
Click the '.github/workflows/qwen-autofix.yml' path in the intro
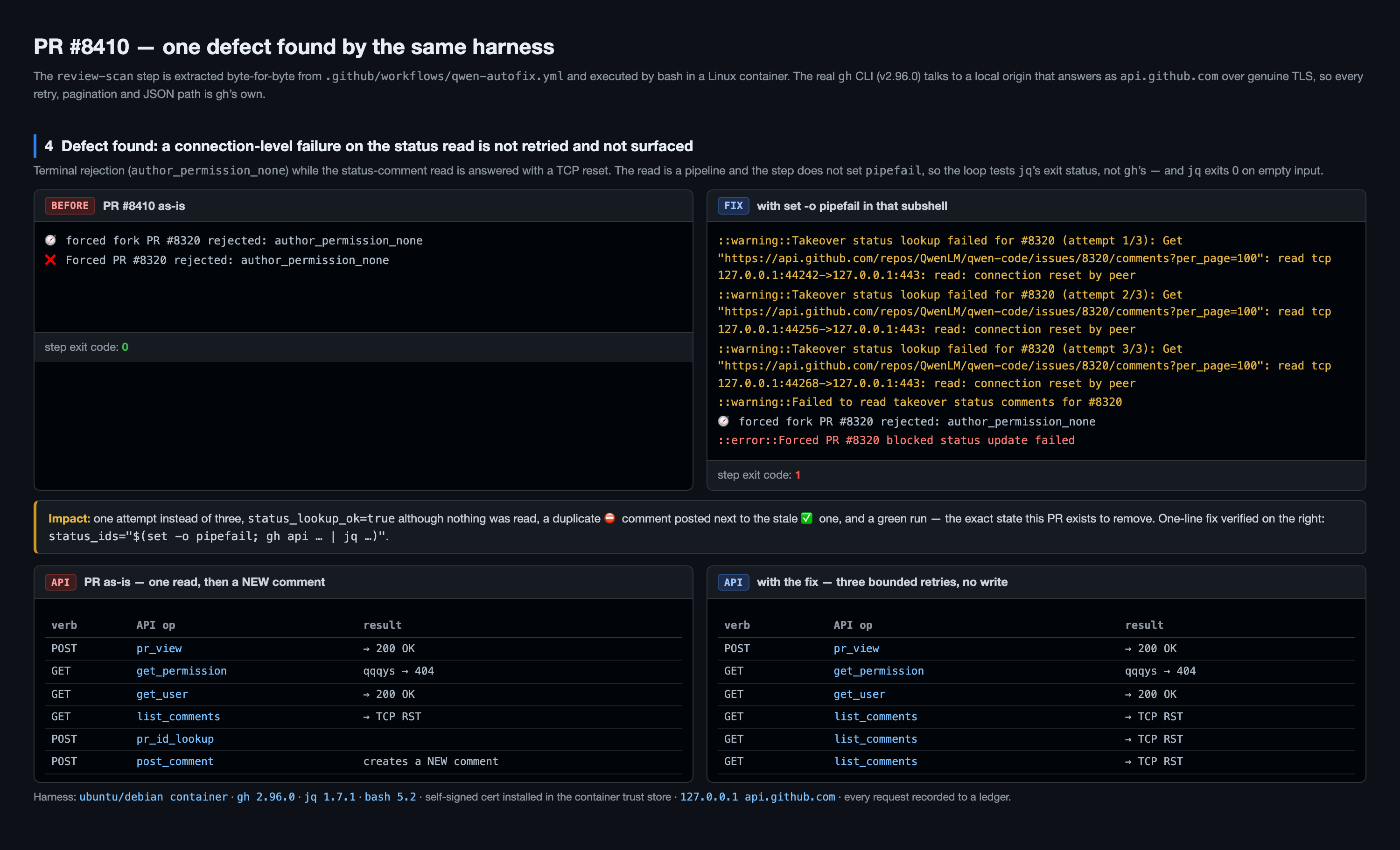tap(444, 76)
